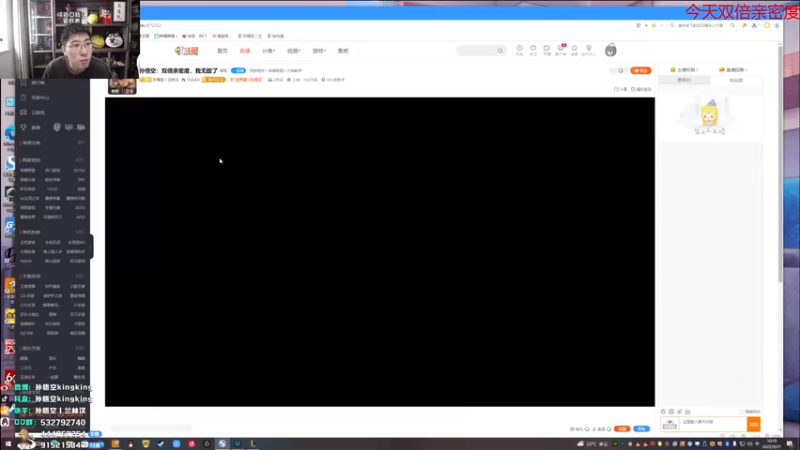Expand the 主播日榜 ranking dropdown

click(x=684, y=69)
